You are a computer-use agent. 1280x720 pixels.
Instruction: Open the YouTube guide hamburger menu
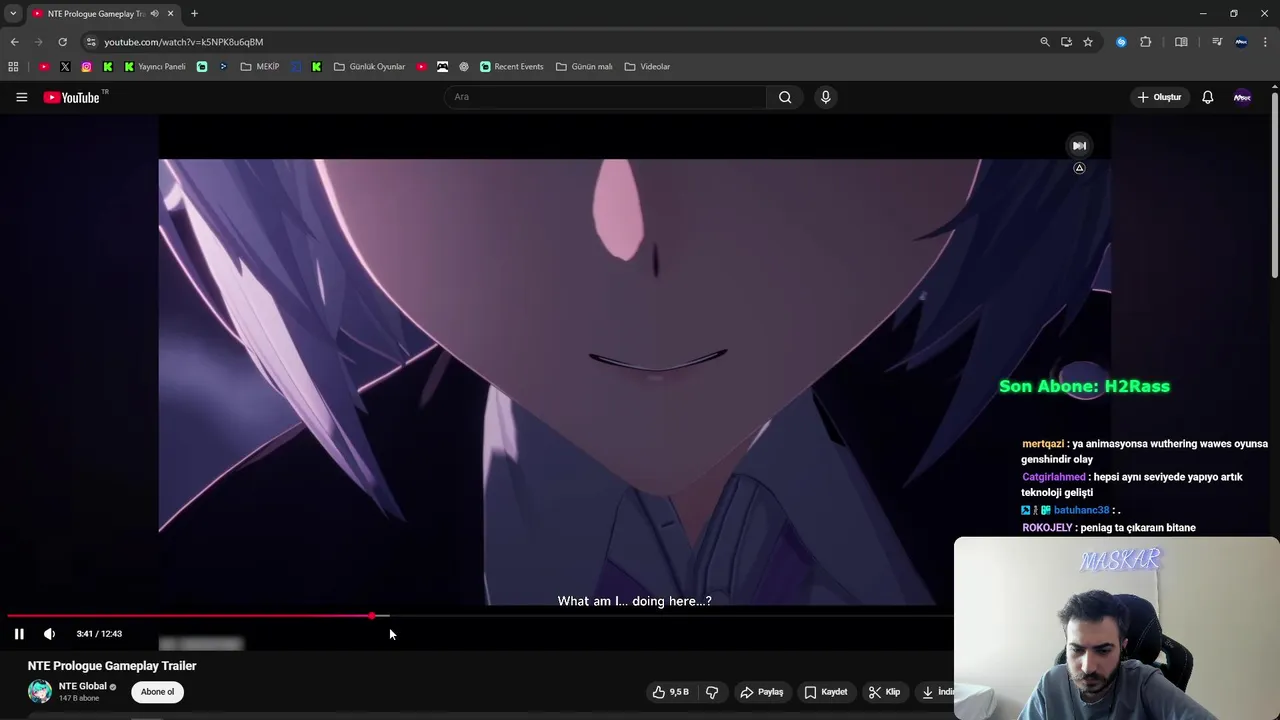21,97
